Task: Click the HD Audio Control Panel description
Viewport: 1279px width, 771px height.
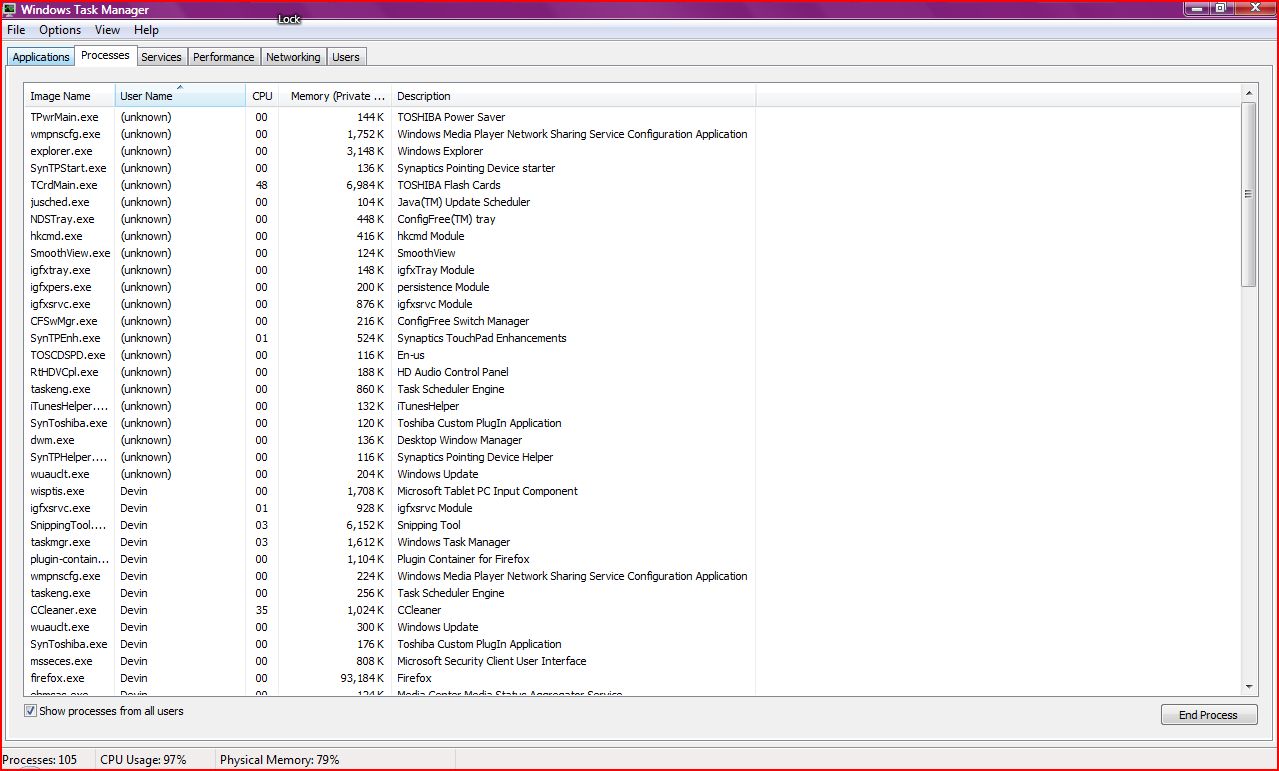Action: pos(453,372)
